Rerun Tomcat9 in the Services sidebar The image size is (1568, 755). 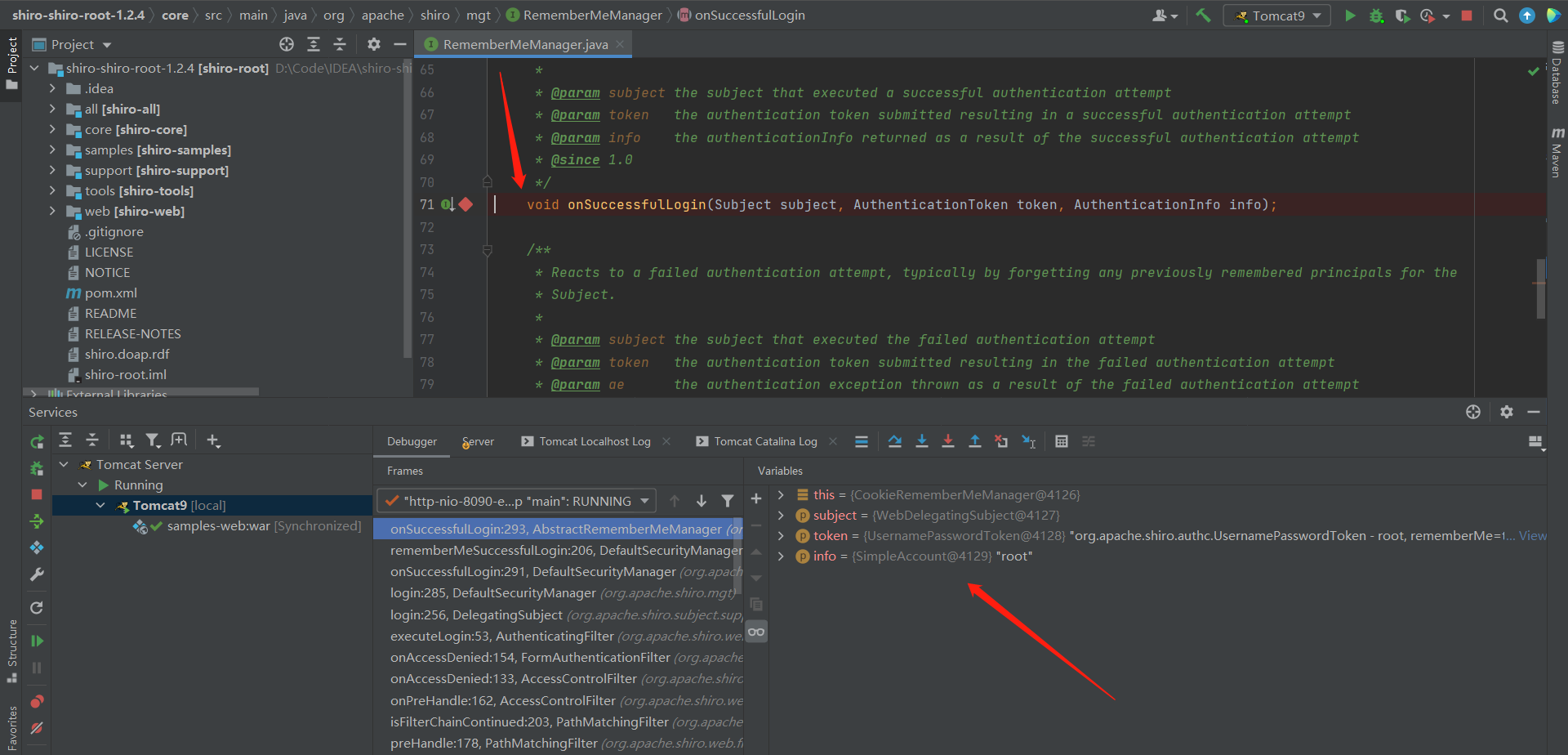tap(37, 442)
